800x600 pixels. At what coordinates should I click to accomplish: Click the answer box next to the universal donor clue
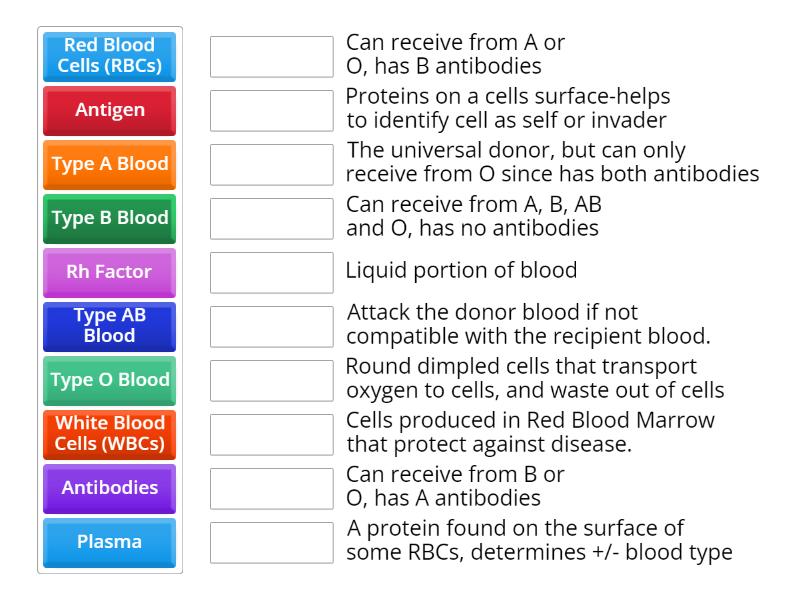click(x=271, y=164)
